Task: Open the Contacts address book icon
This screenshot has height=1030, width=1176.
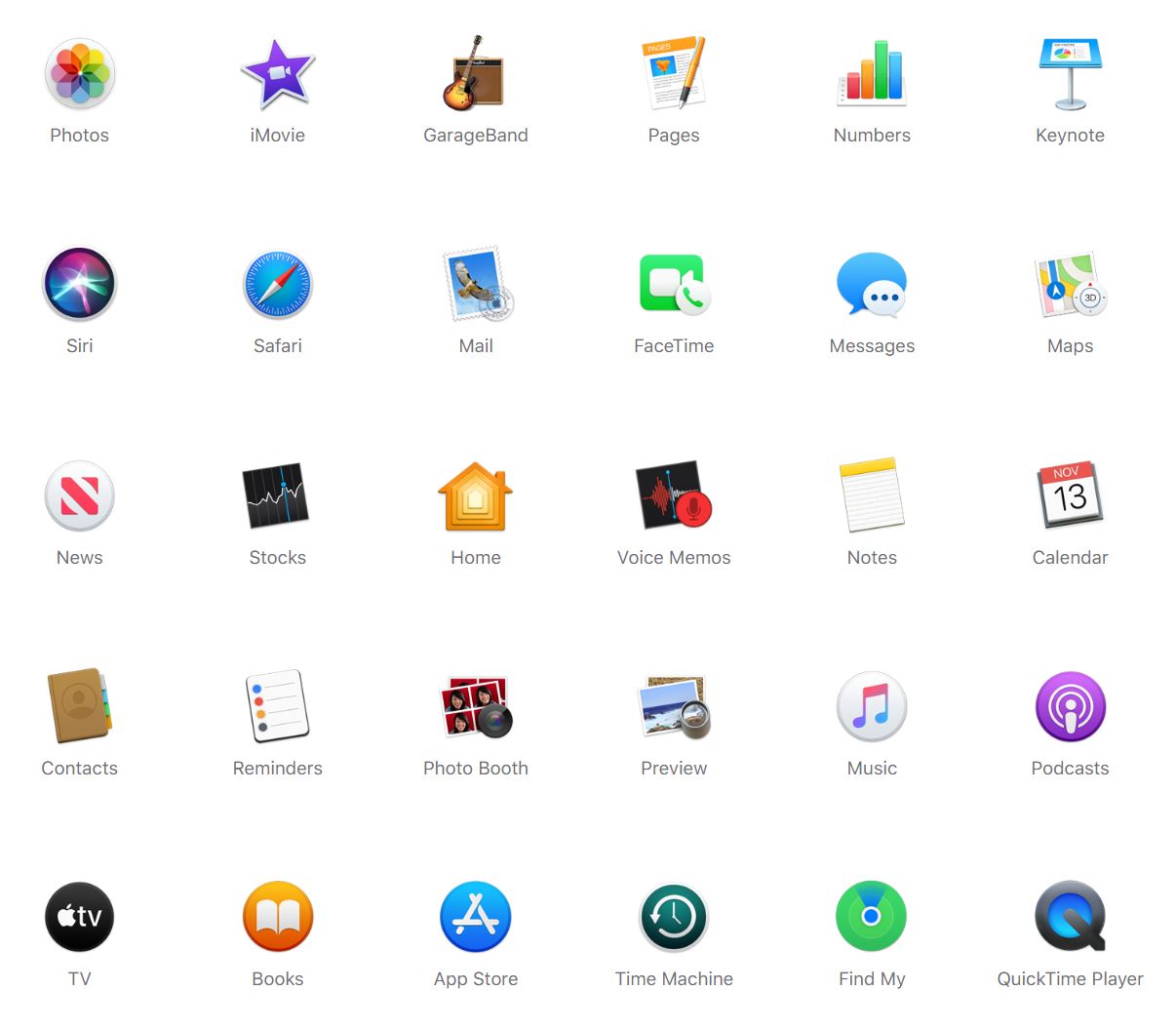Action: pyautogui.click(x=79, y=705)
